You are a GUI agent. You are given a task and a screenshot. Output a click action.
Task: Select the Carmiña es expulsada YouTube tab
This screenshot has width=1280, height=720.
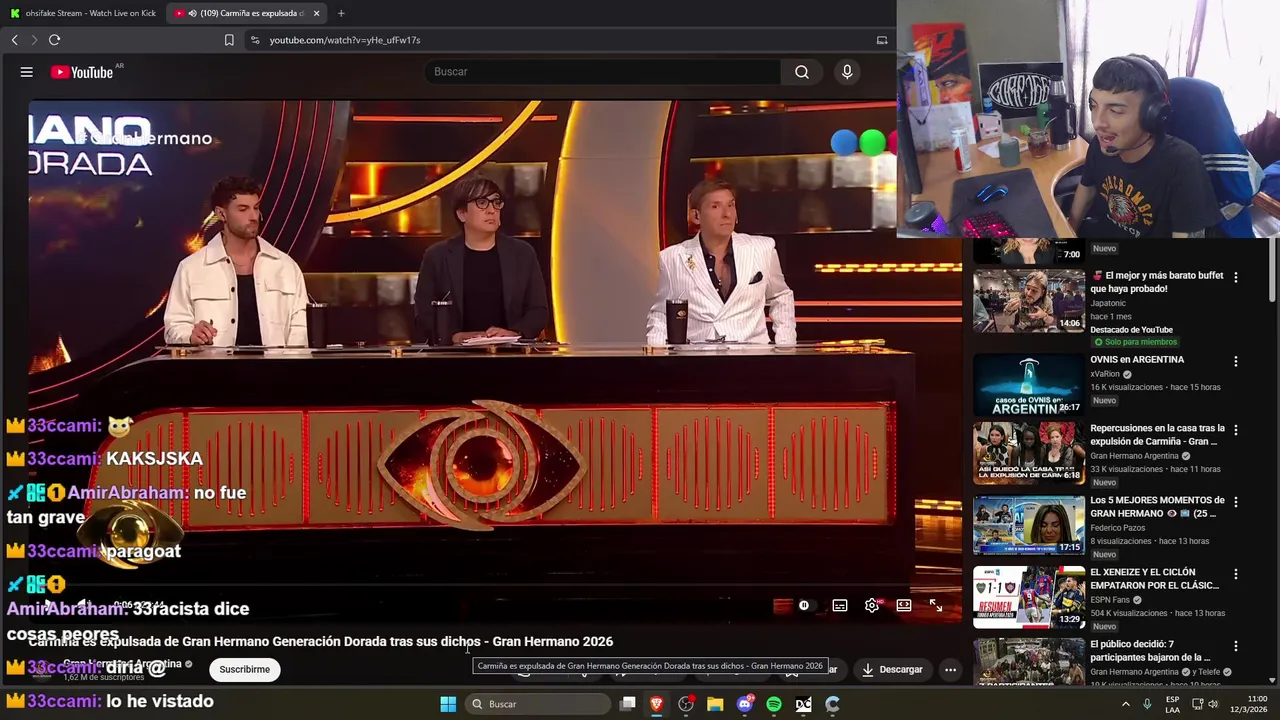tap(245, 13)
